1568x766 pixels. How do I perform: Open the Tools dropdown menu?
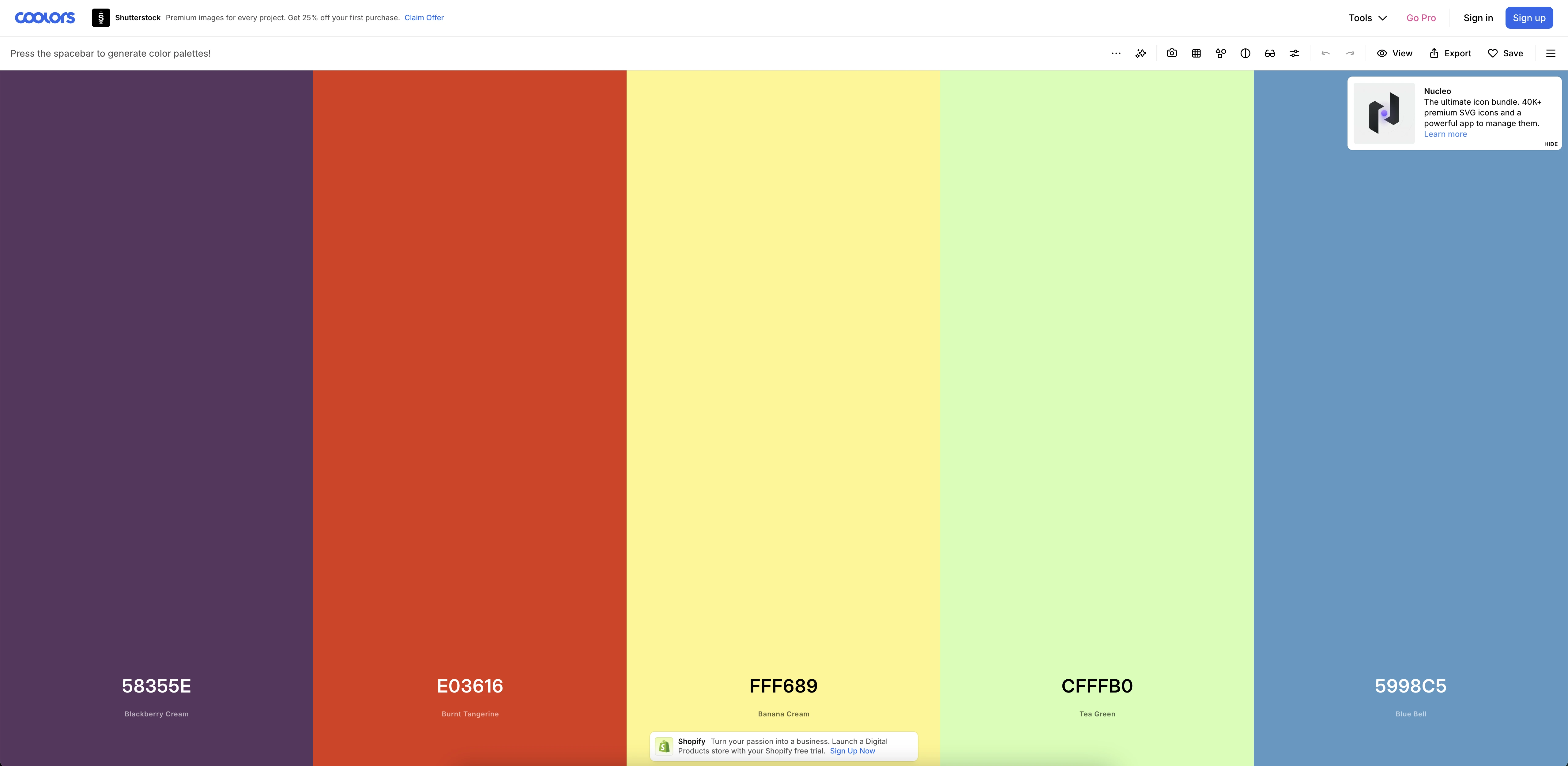click(1368, 18)
